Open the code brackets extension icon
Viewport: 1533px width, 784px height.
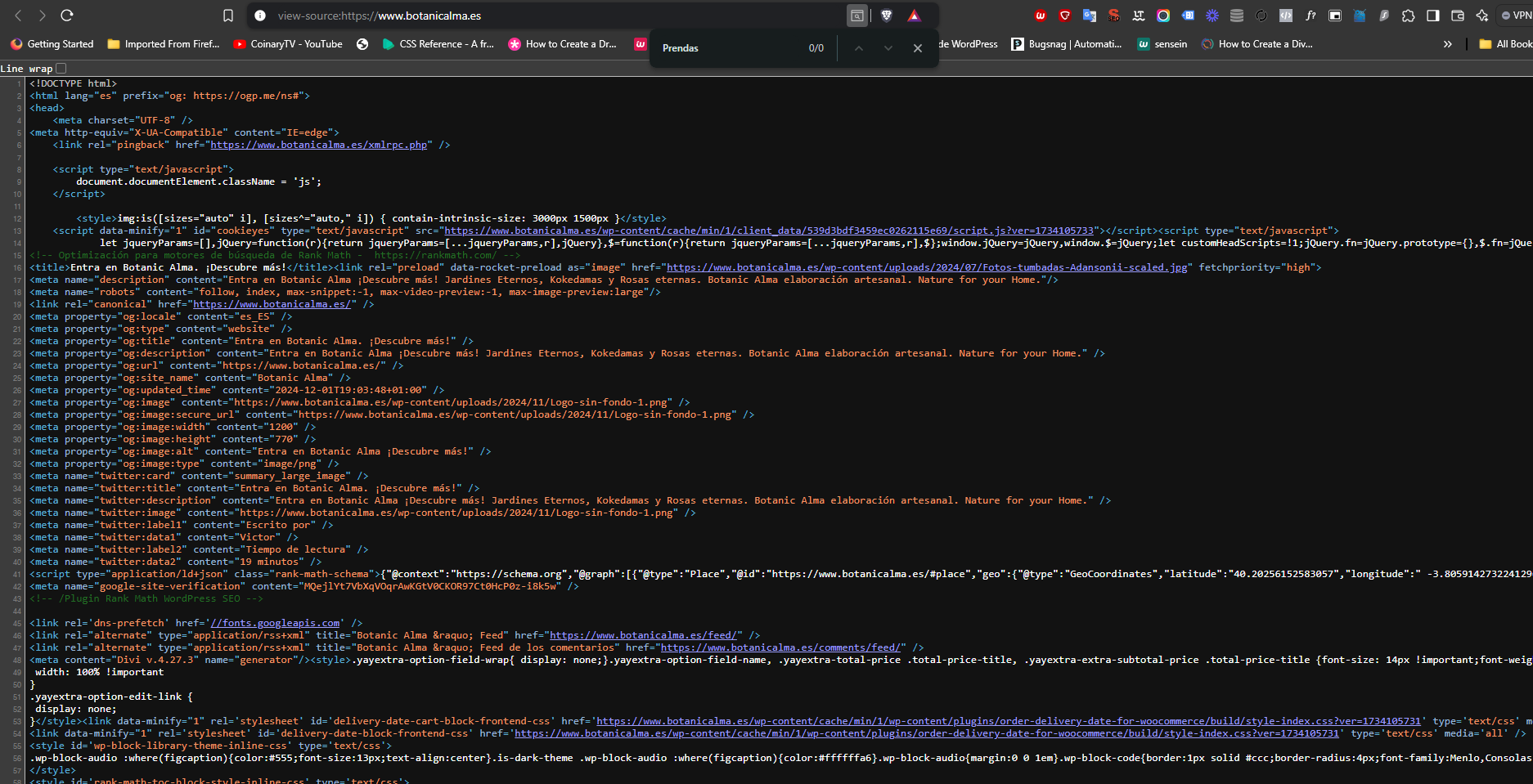(x=1286, y=16)
